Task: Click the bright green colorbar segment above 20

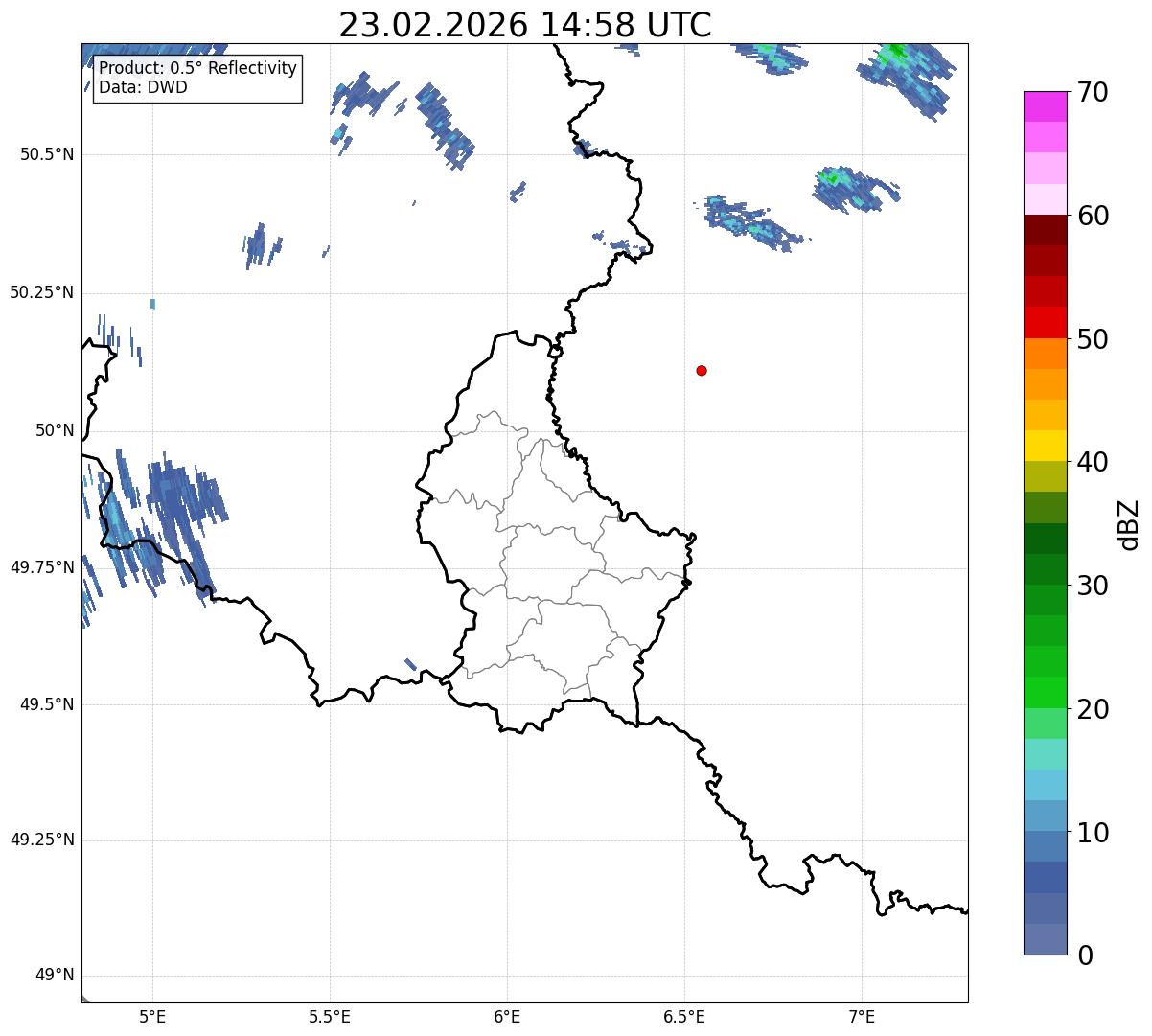Action: click(x=1046, y=693)
